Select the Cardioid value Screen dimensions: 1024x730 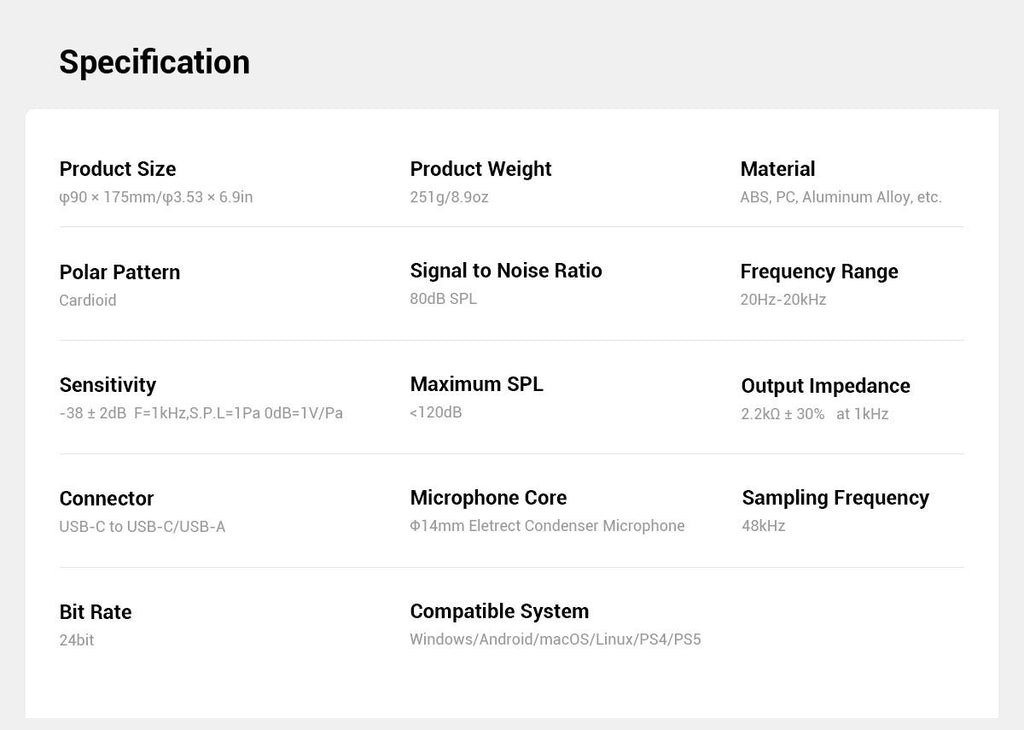click(x=88, y=300)
